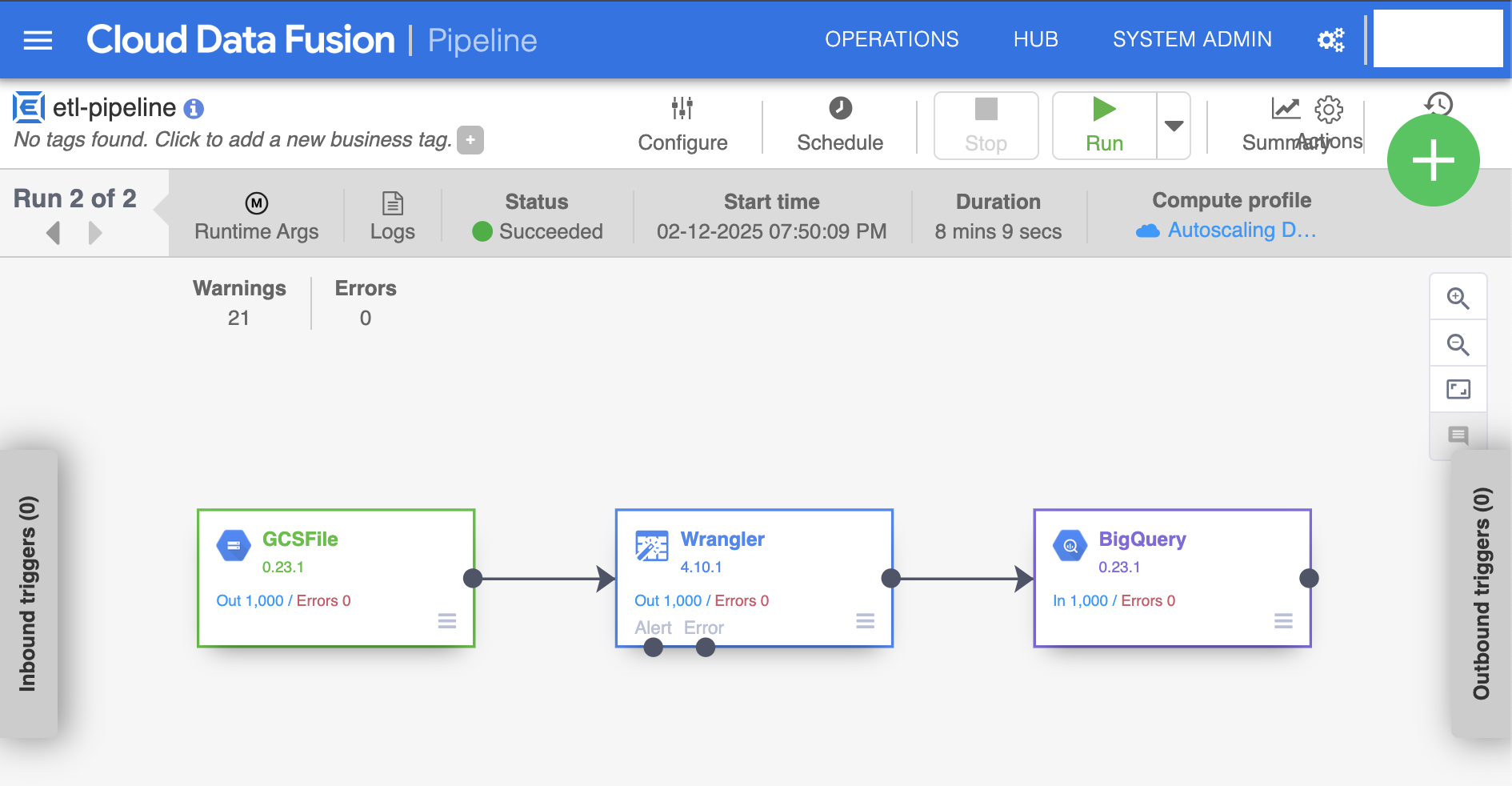Go to previous run with left arrow

pyautogui.click(x=53, y=233)
